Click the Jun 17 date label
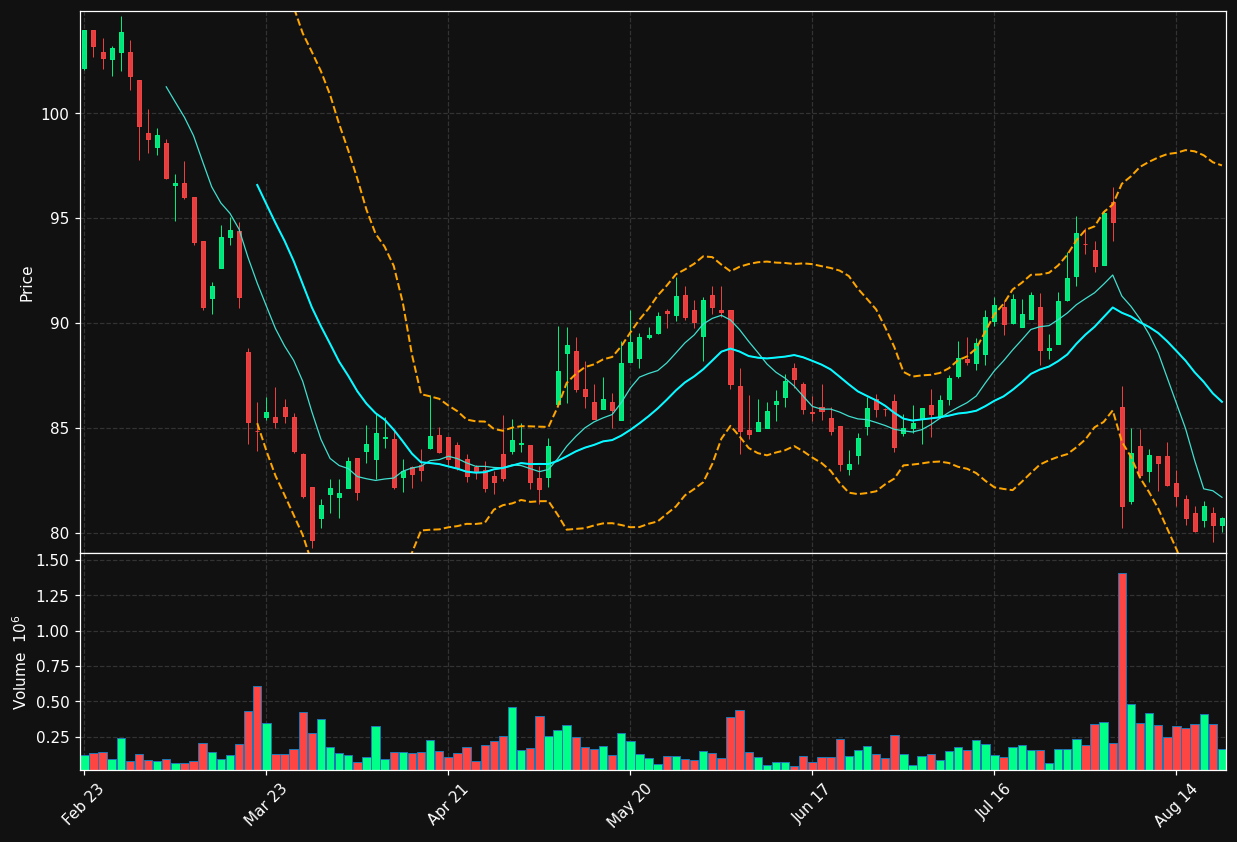Image resolution: width=1237 pixels, height=842 pixels. [810, 802]
